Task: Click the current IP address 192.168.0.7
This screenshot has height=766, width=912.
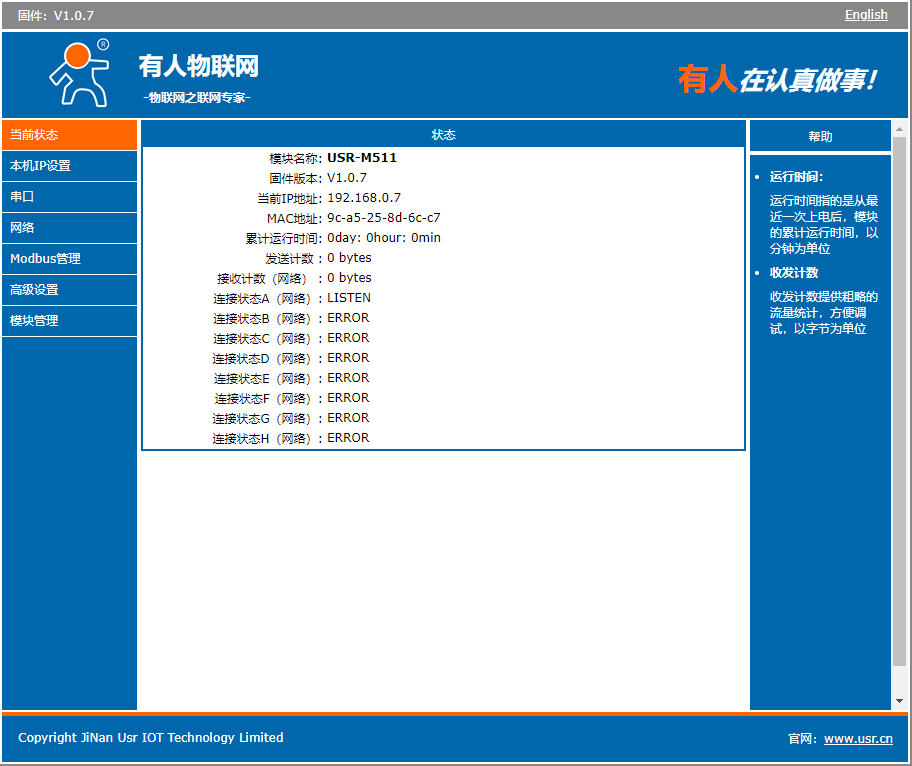Action: 364,198
